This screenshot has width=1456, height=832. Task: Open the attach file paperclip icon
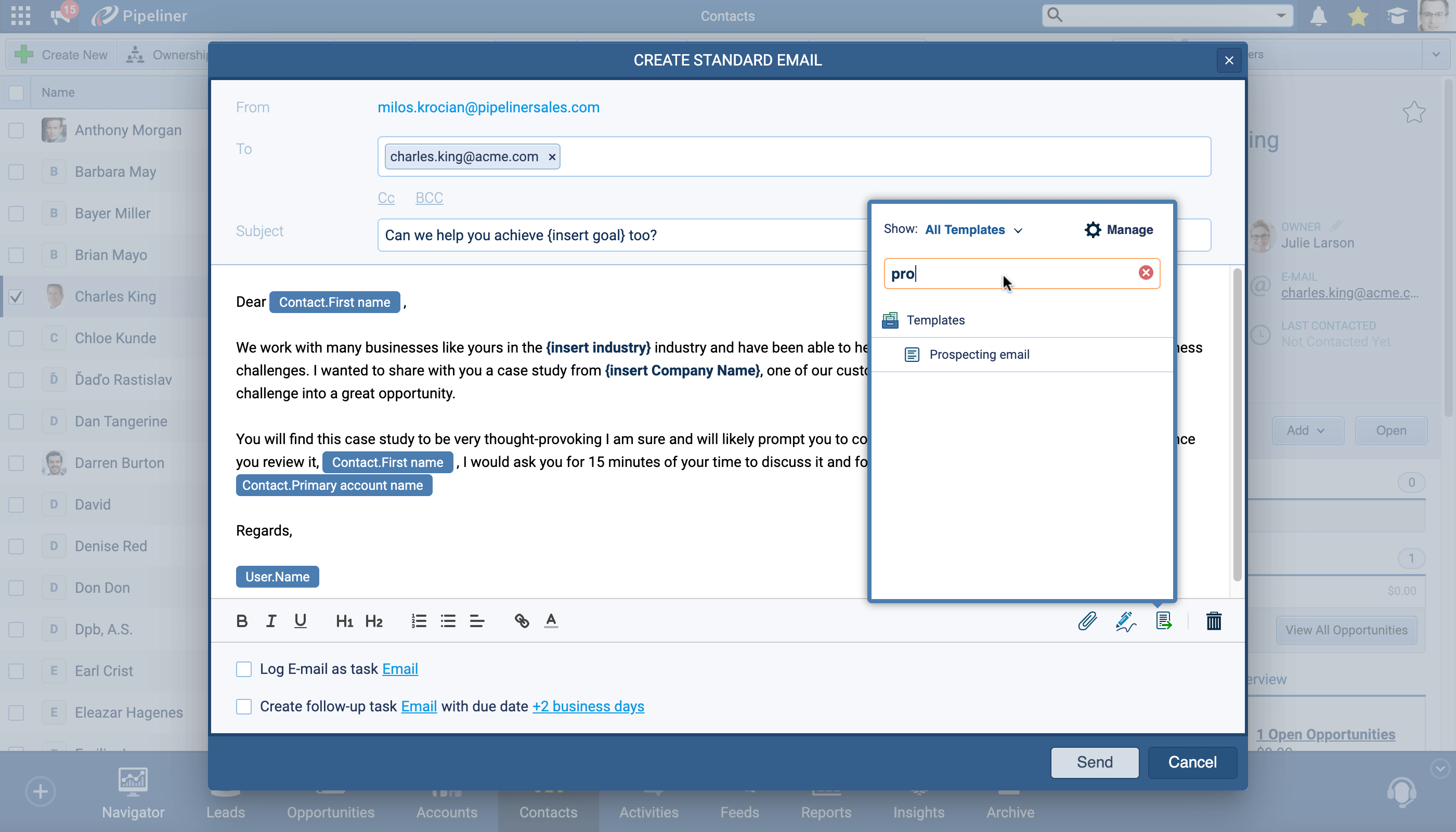[x=1087, y=620]
